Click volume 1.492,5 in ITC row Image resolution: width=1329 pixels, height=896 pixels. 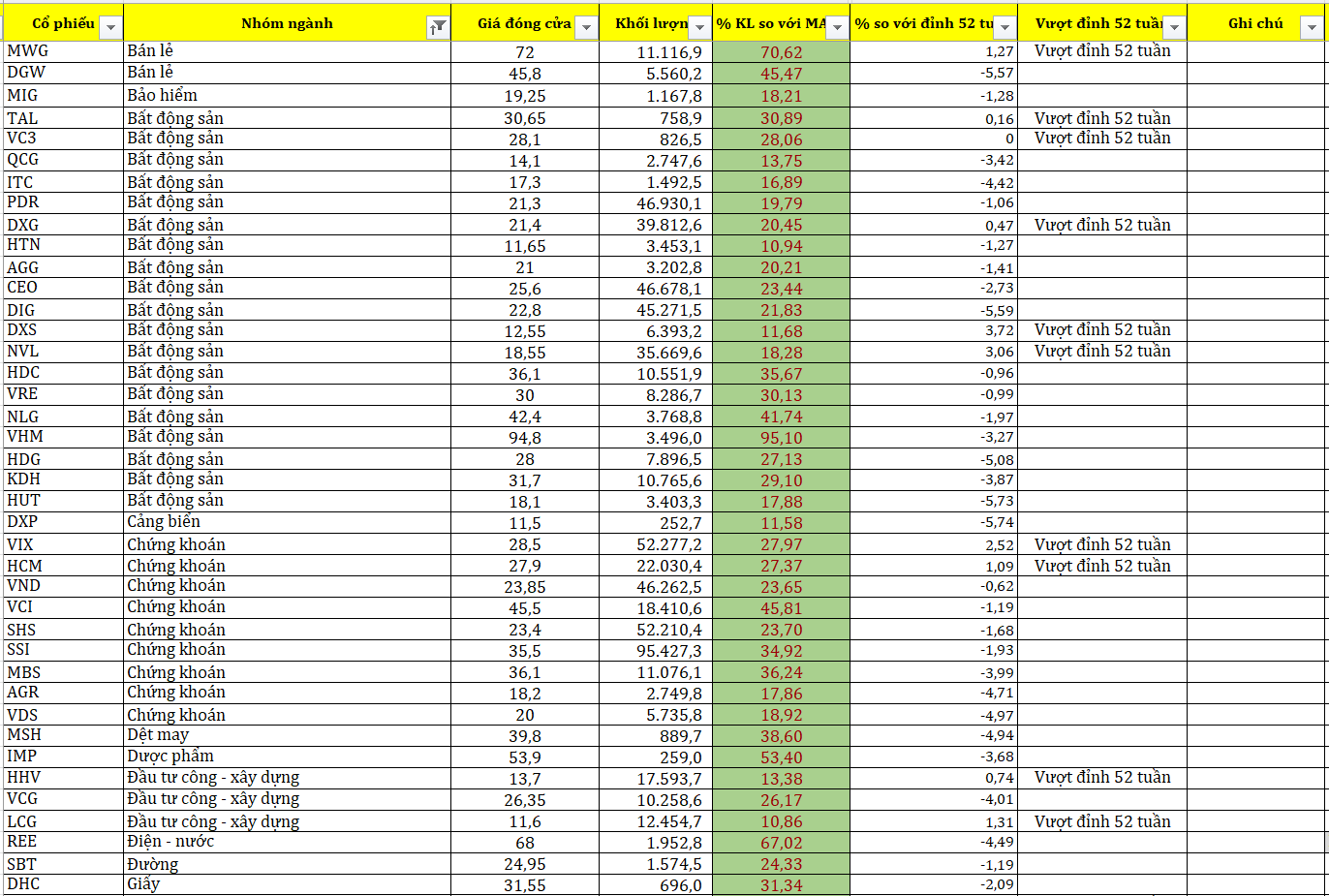[656, 182]
